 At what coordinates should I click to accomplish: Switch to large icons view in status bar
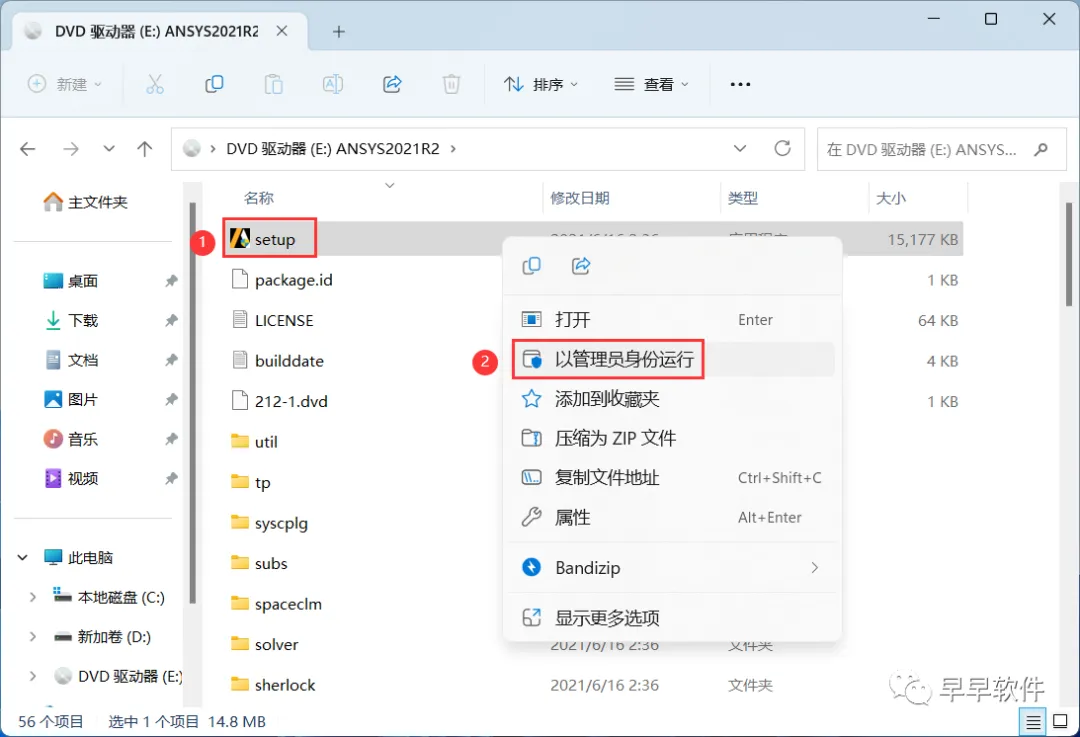[1061, 722]
